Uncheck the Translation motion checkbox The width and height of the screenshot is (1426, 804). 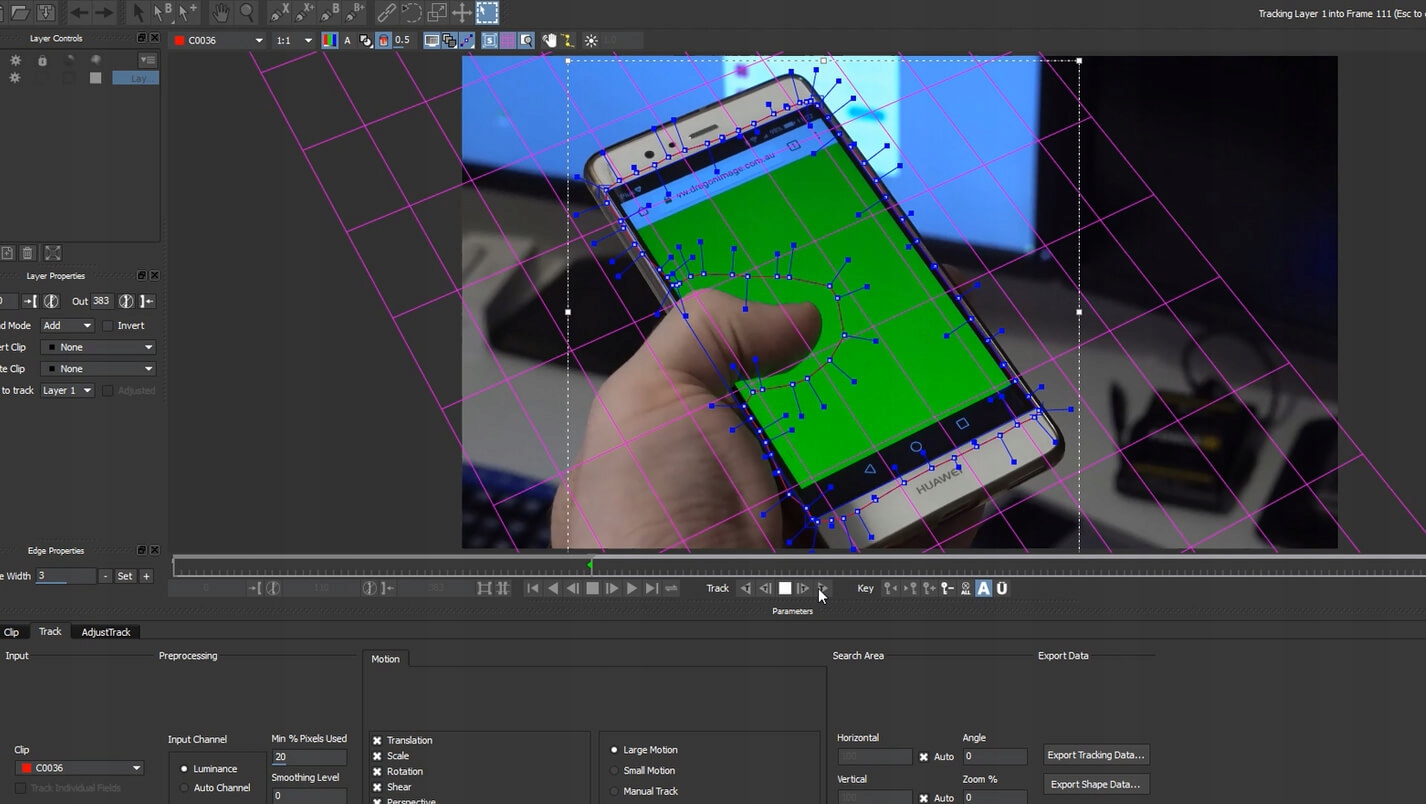point(378,741)
